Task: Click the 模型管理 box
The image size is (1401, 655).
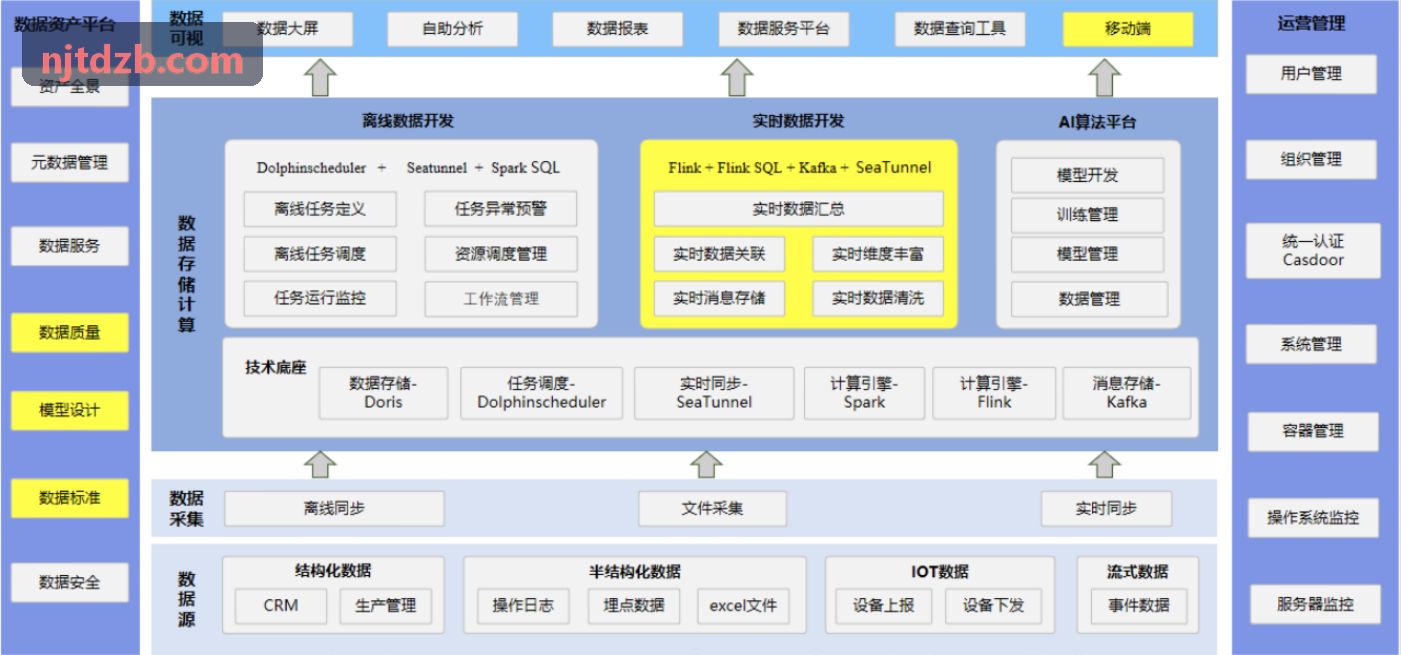Action: 1088,254
